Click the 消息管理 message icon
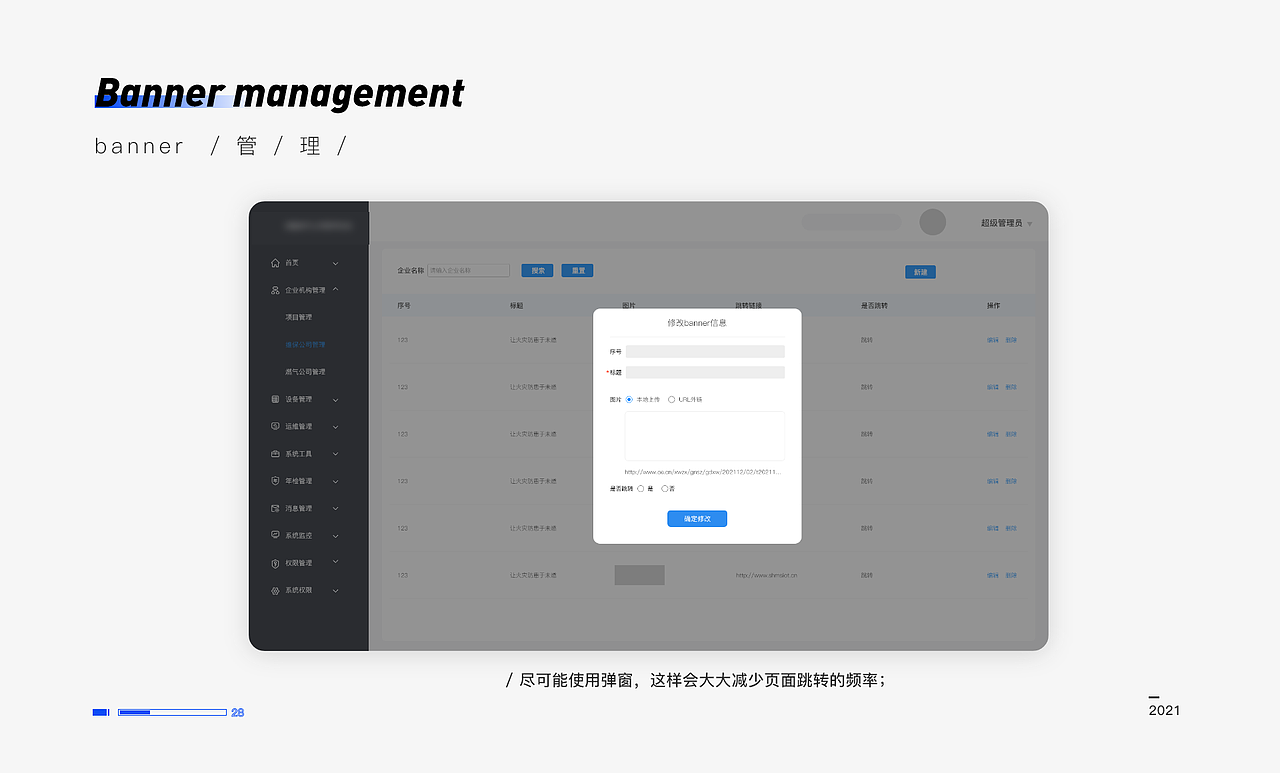 [275, 508]
